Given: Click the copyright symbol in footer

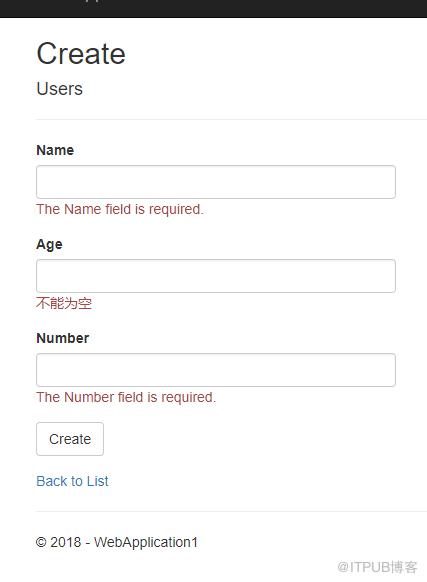Looking at the screenshot, I should pyautogui.click(x=41, y=543).
